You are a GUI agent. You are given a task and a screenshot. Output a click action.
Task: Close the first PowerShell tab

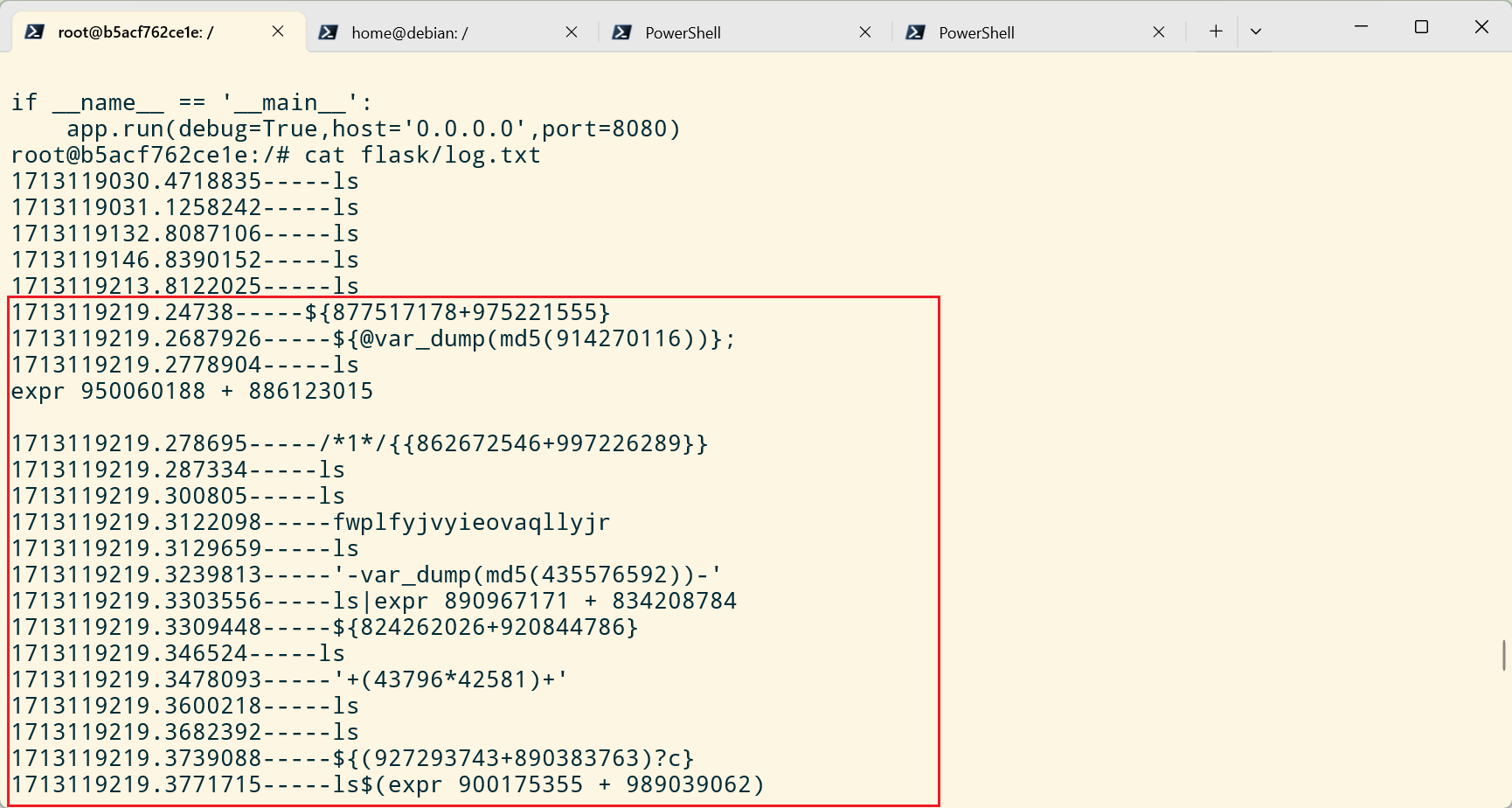click(865, 32)
